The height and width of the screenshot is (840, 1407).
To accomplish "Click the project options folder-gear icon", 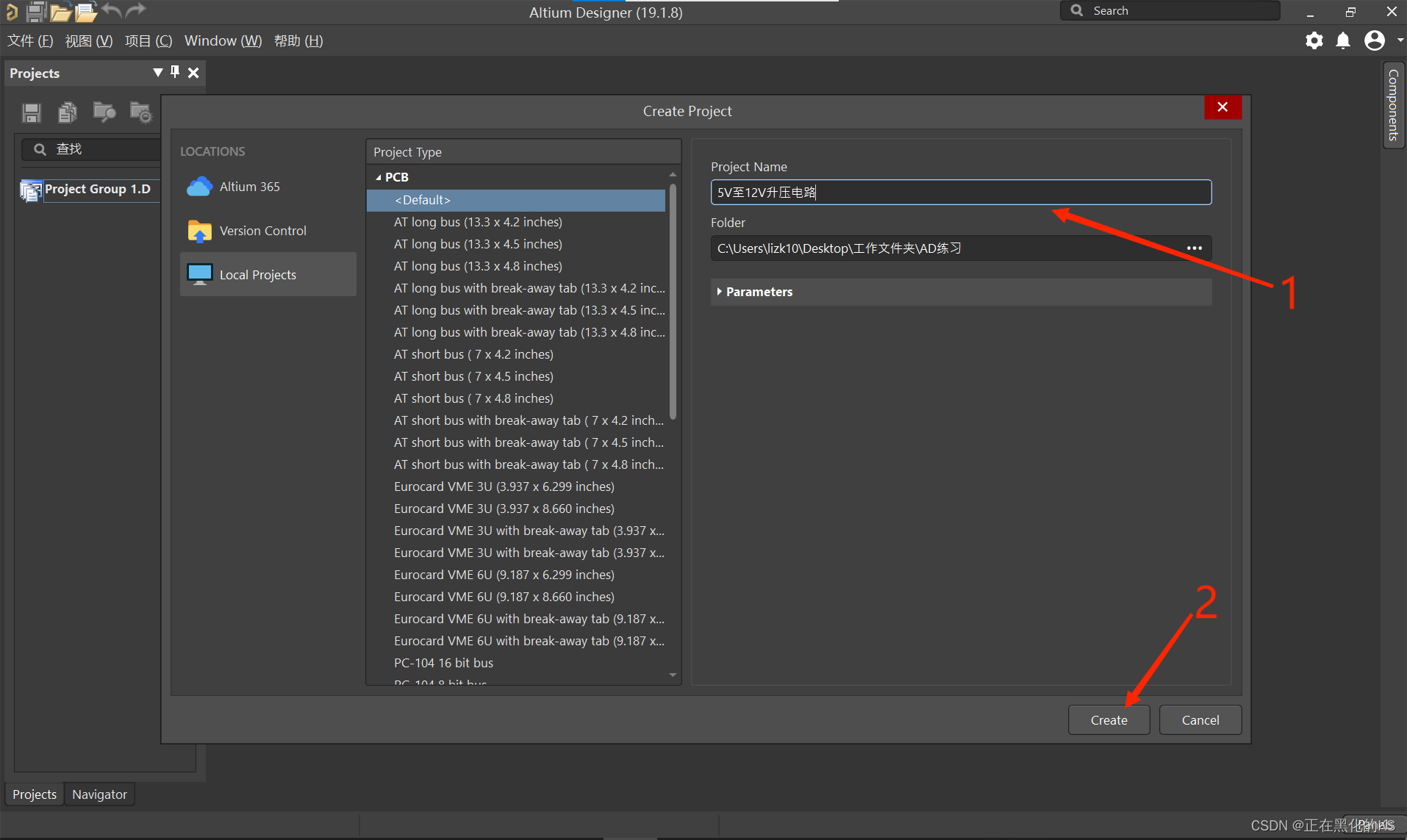I will (140, 112).
